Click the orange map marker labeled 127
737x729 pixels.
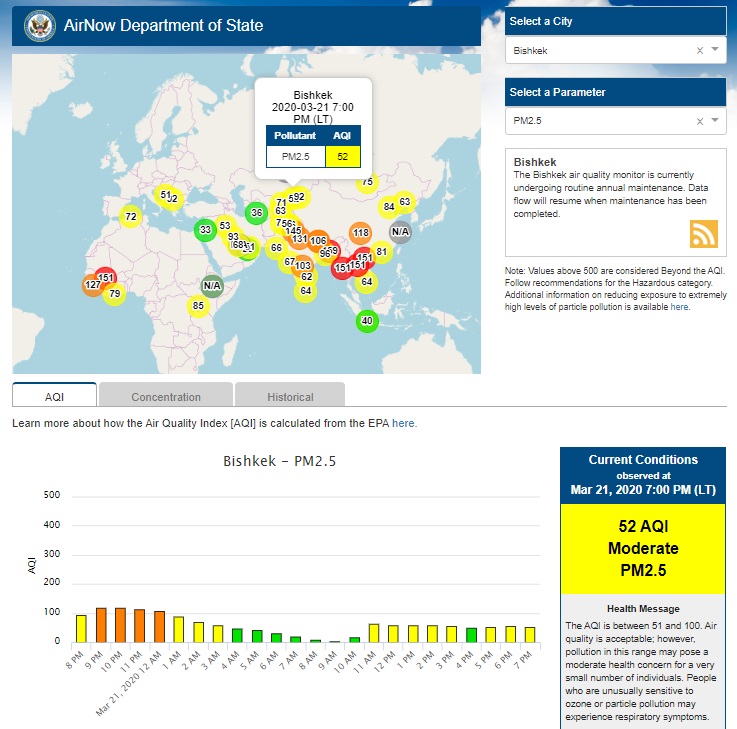(x=93, y=285)
